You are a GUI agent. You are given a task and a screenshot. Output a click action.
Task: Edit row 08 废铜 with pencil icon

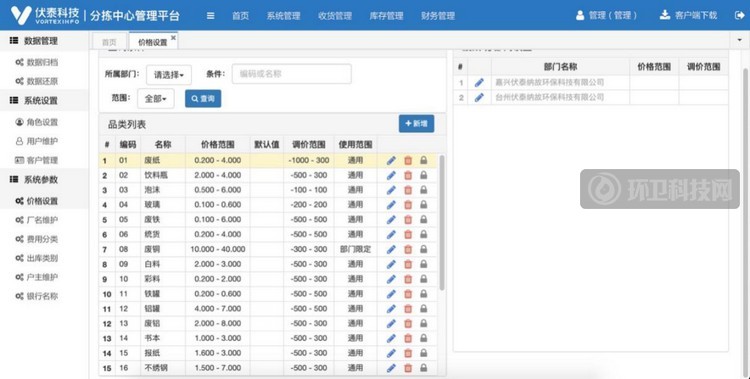pyautogui.click(x=391, y=249)
